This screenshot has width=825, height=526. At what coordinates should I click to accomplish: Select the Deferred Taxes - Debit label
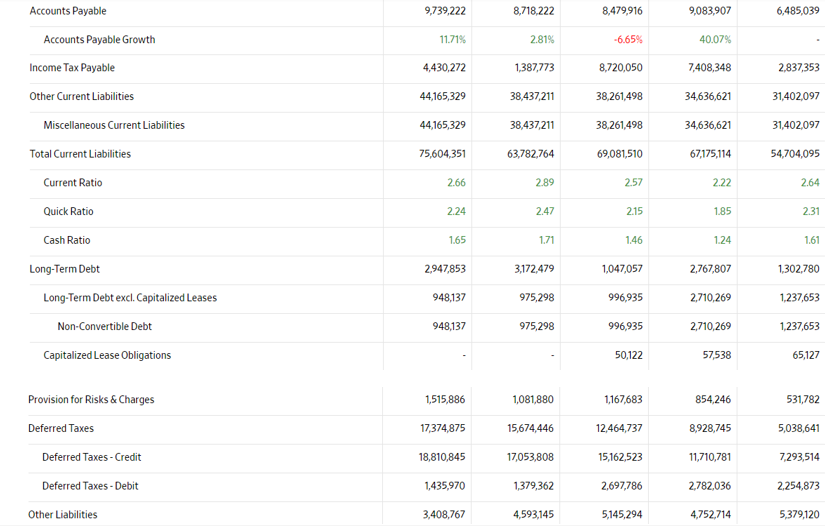pos(90,486)
